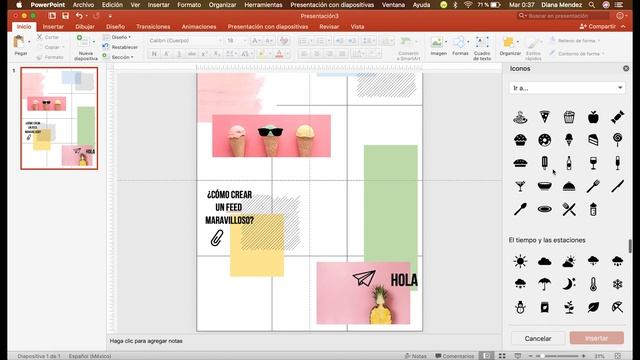Click the undo arrow icon

click(x=79, y=16)
